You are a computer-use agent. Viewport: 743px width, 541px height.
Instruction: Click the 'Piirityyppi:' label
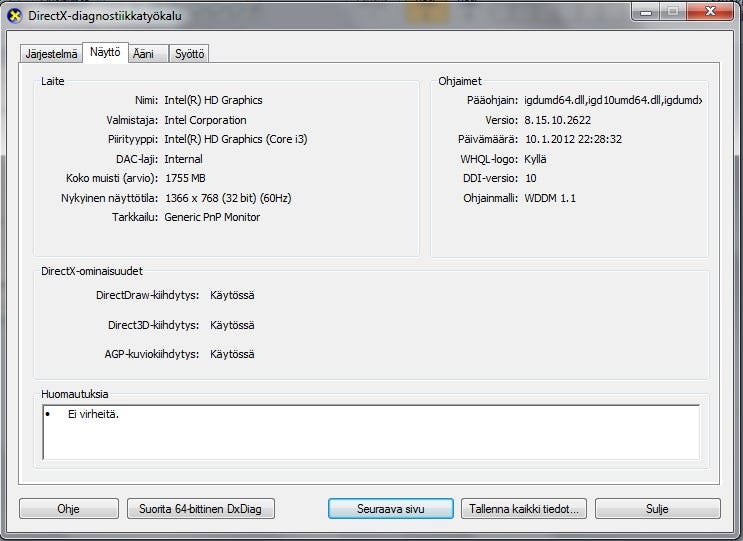tap(133, 139)
